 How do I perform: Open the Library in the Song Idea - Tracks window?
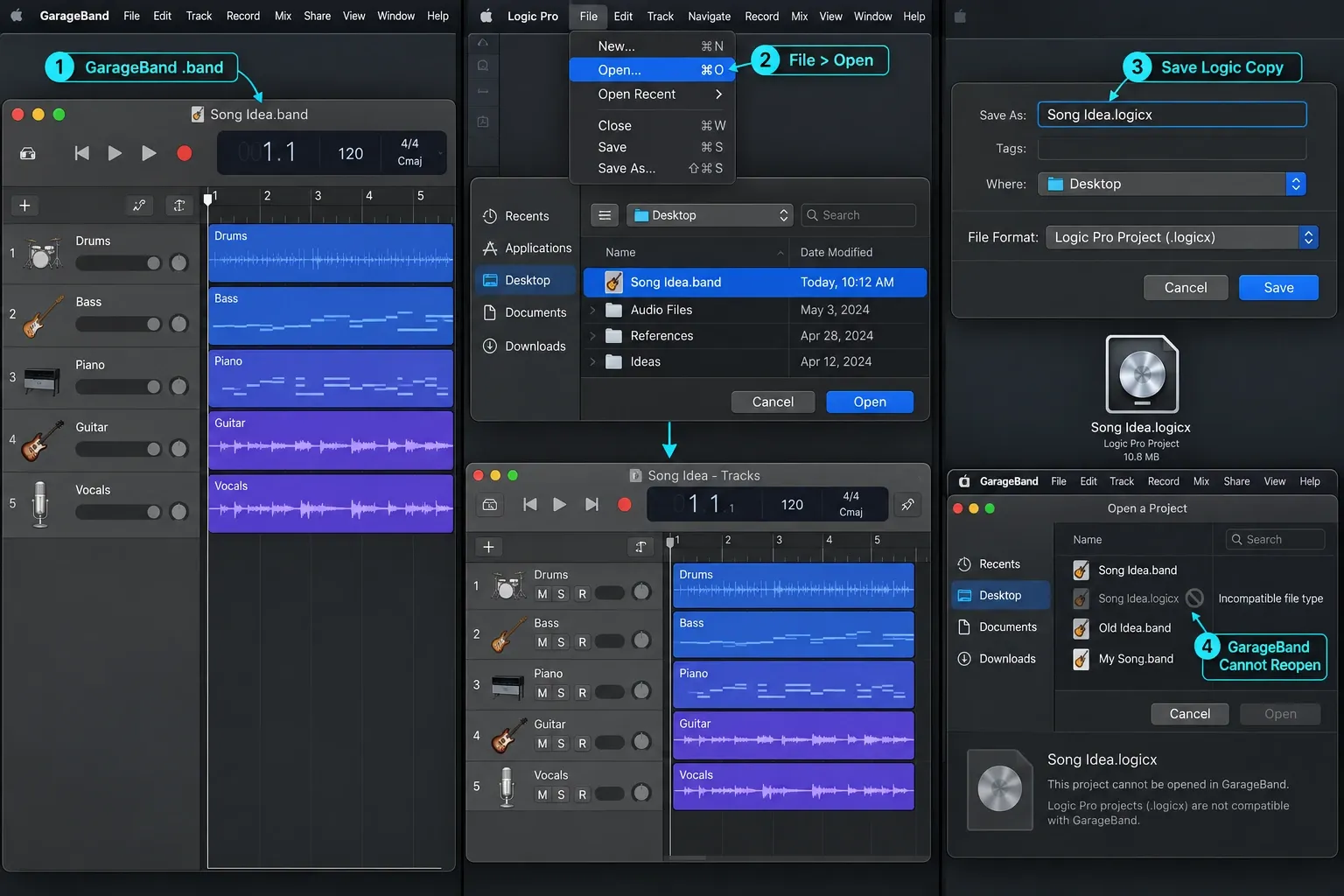tap(490, 504)
